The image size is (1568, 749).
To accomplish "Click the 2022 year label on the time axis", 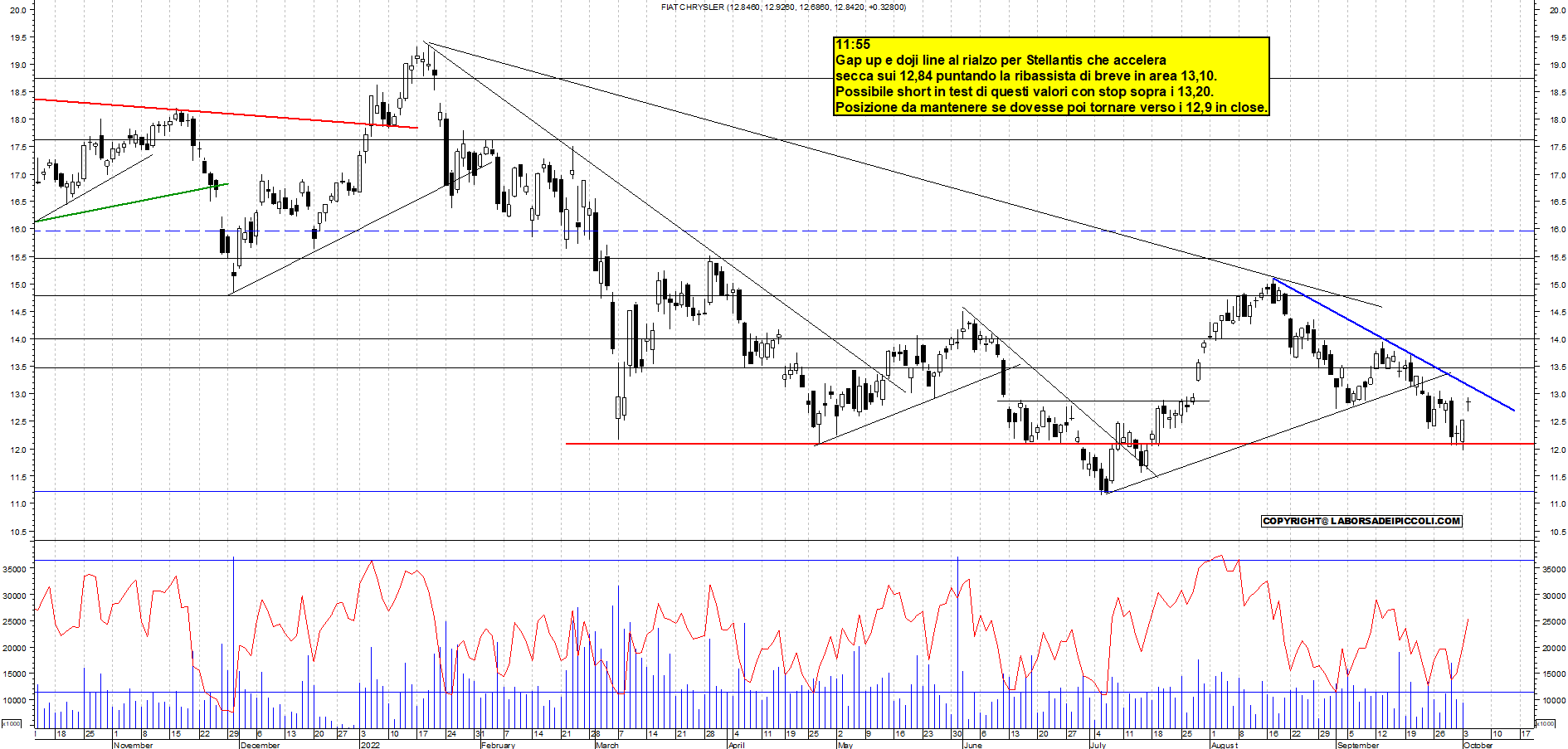I will point(370,745).
